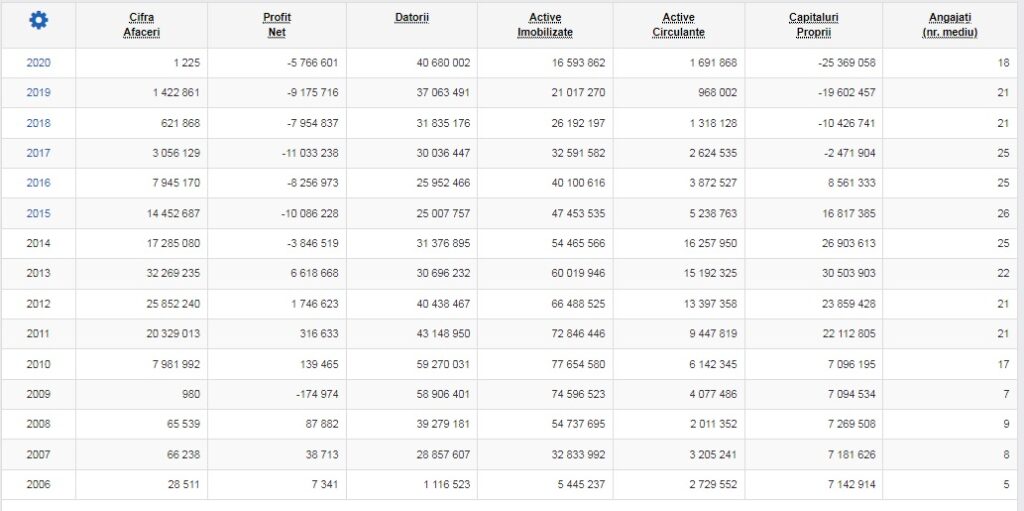
Task: Click the Active Circulante column header
Action: [679, 25]
